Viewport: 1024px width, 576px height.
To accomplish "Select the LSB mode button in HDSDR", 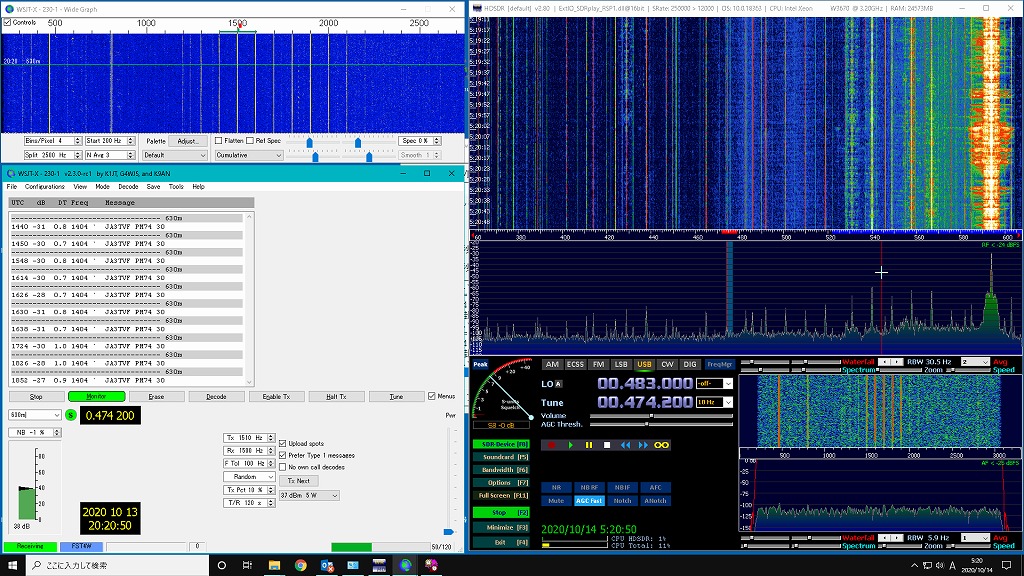I will [621, 364].
